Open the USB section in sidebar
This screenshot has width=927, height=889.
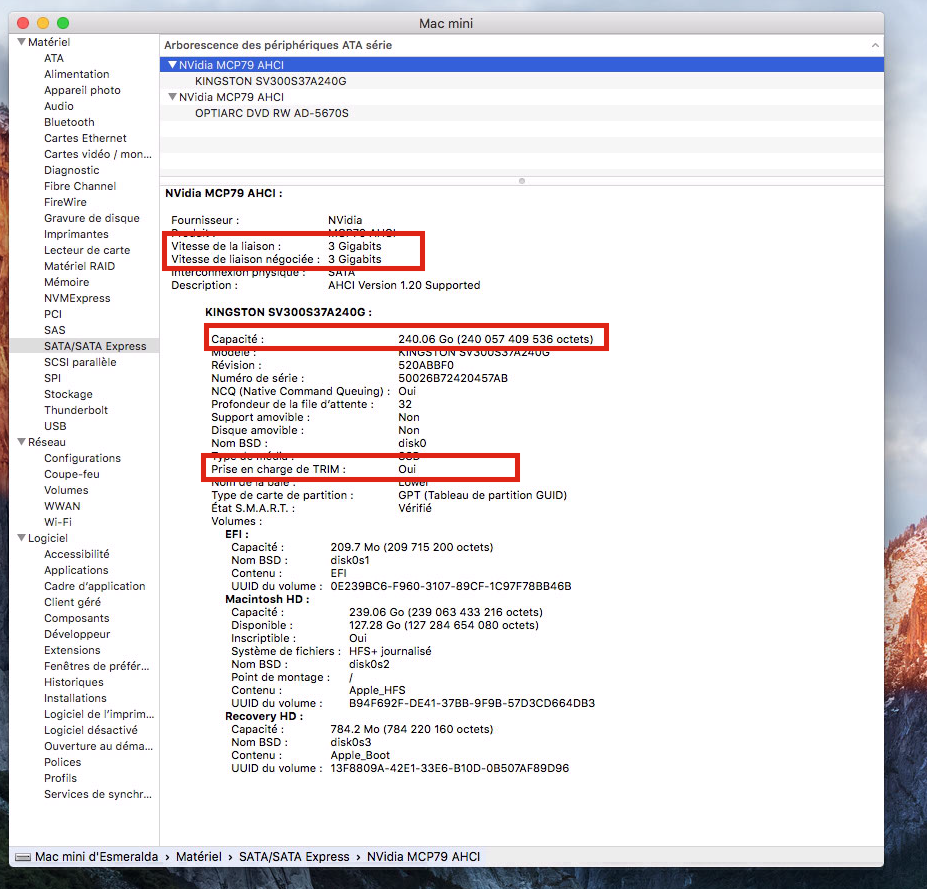point(55,426)
